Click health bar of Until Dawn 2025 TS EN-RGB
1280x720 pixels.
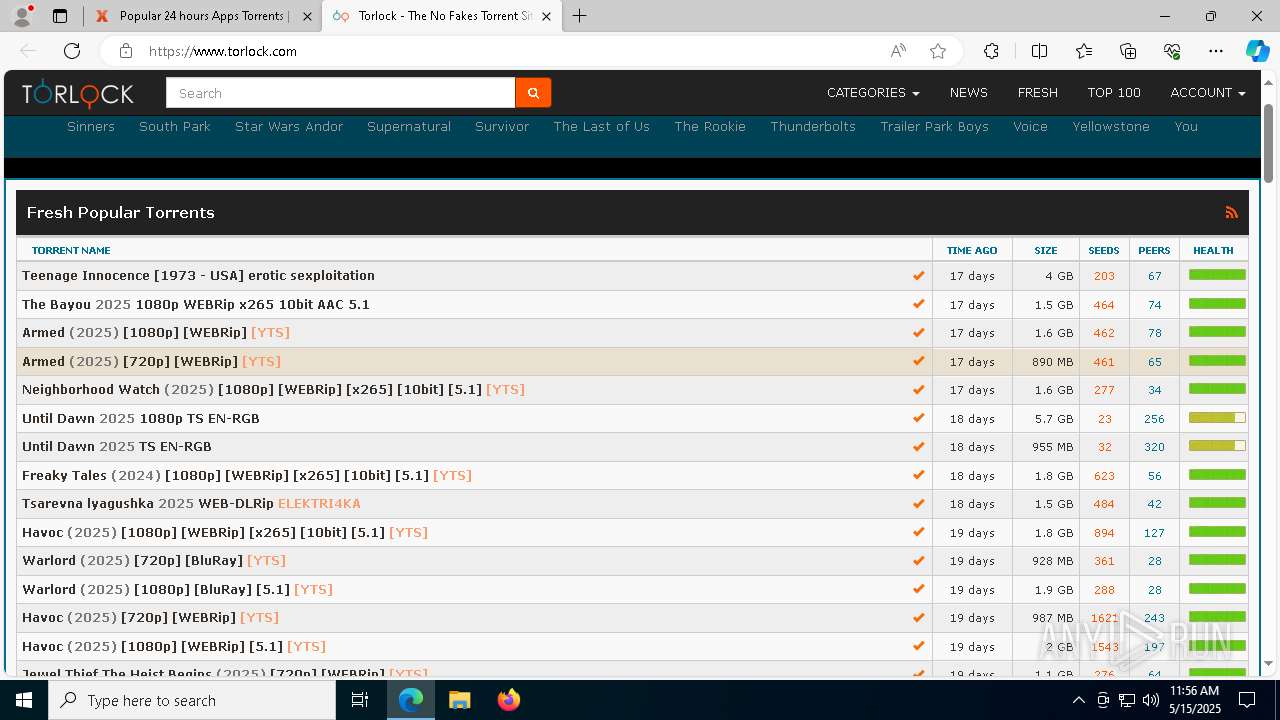click(1217, 445)
